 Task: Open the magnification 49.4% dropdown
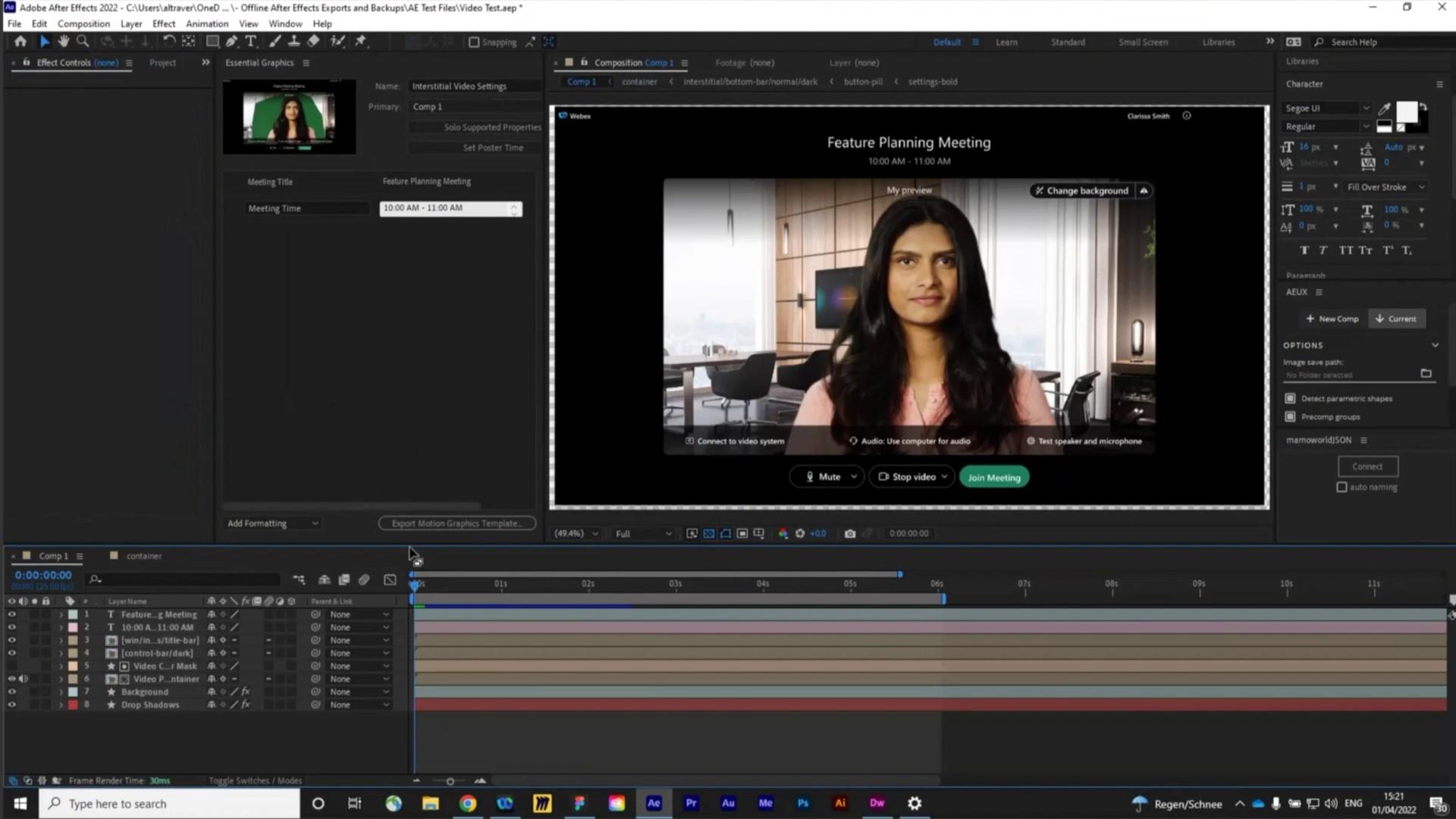[x=576, y=534]
